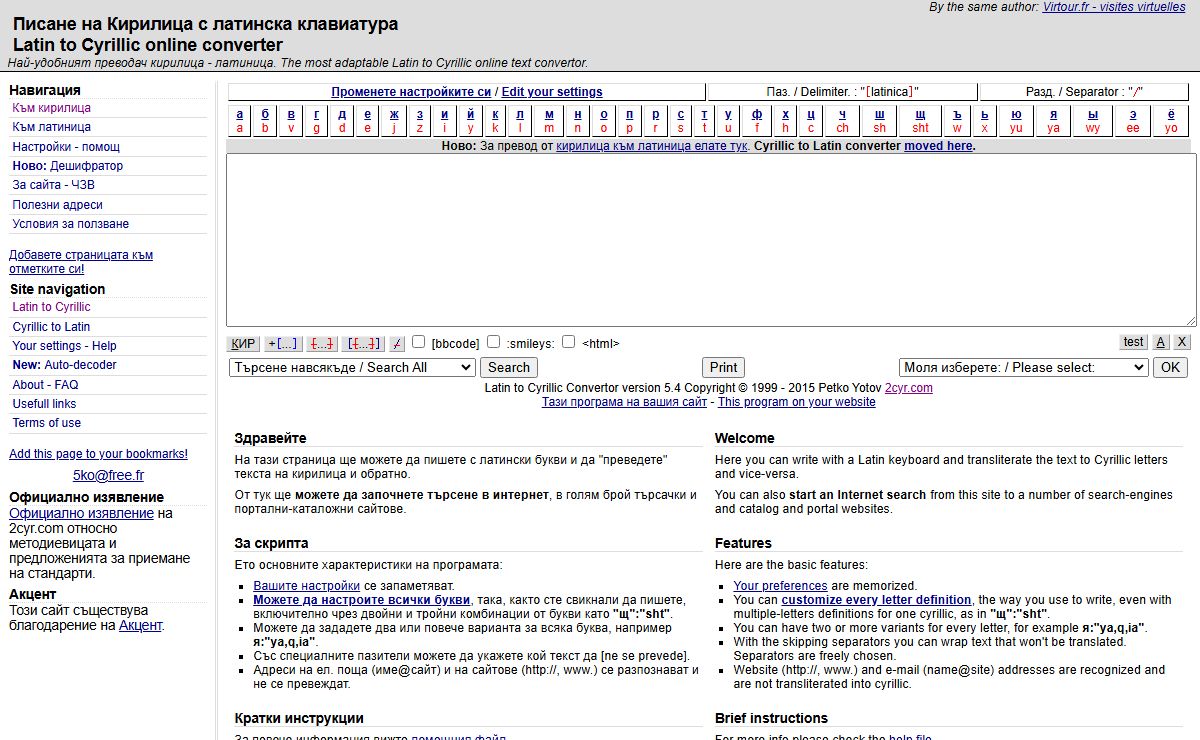Enable the [bbcode] checkbox
Viewport: 1200px width, 740px height.
click(x=419, y=341)
